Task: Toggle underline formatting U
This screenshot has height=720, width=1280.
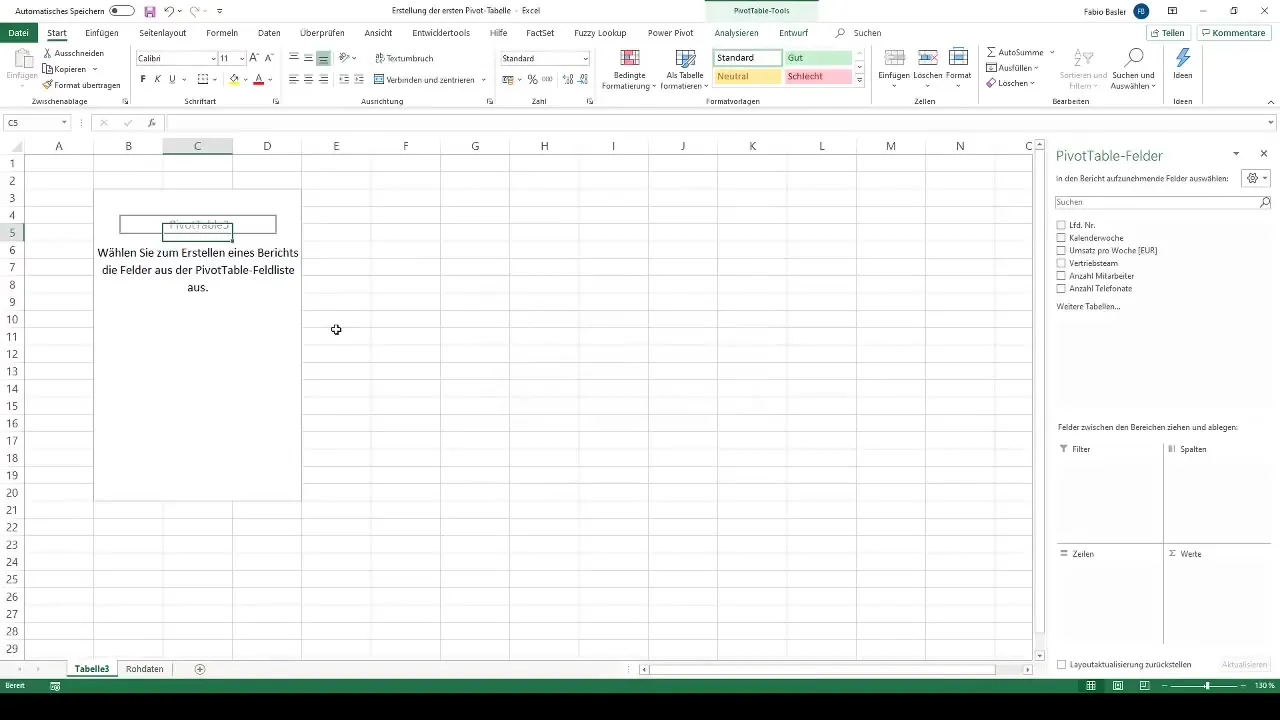Action: click(x=172, y=79)
